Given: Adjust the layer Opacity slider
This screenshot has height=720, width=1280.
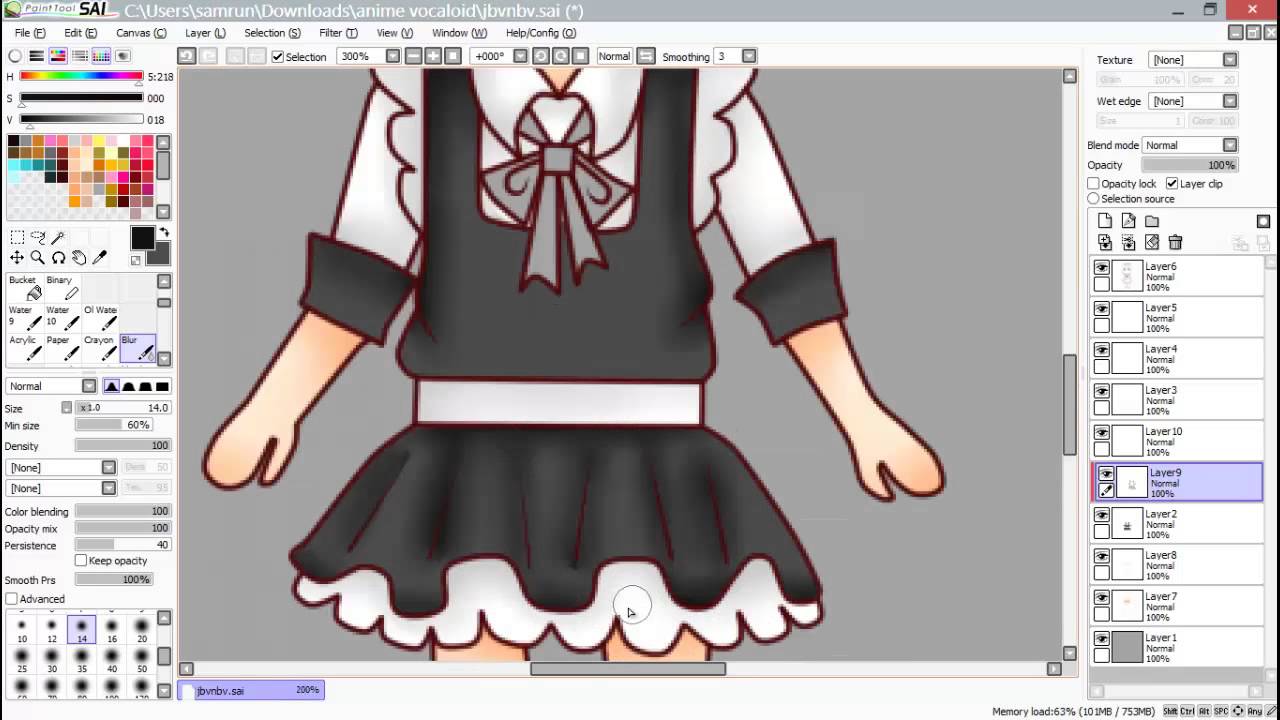Looking at the screenshot, I should [x=1189, y=165].
